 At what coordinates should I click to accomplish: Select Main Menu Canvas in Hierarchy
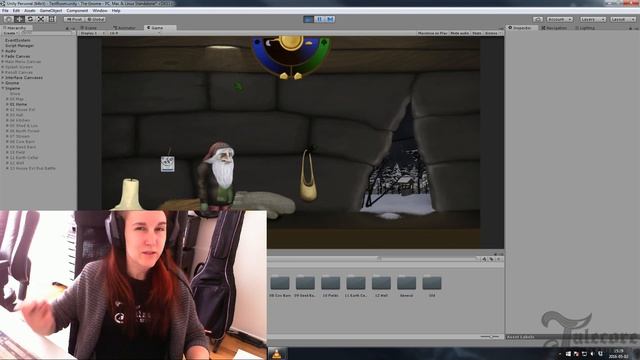(23, 62)
